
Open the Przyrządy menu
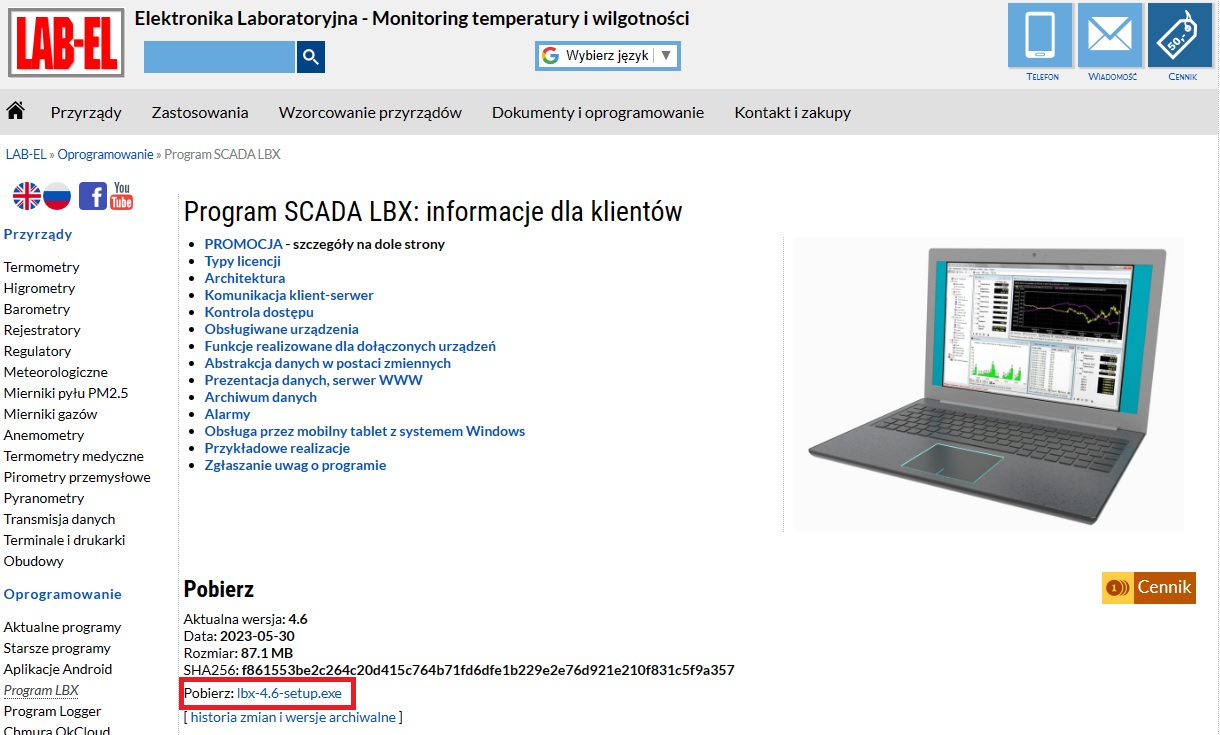click(x=86, y=112)
